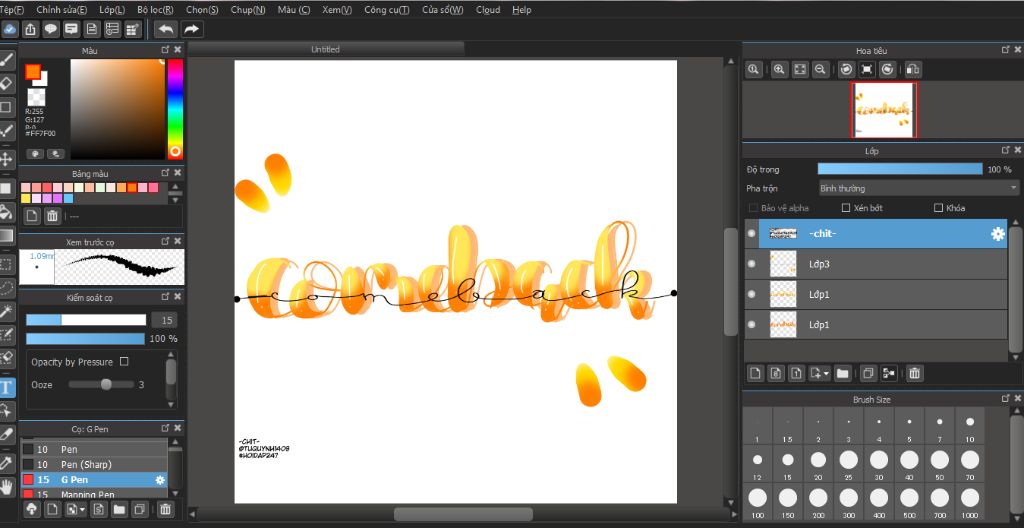Flip canvas view in navigator
This screenshot has width=1024, height=528.
(x=913, y=69)
